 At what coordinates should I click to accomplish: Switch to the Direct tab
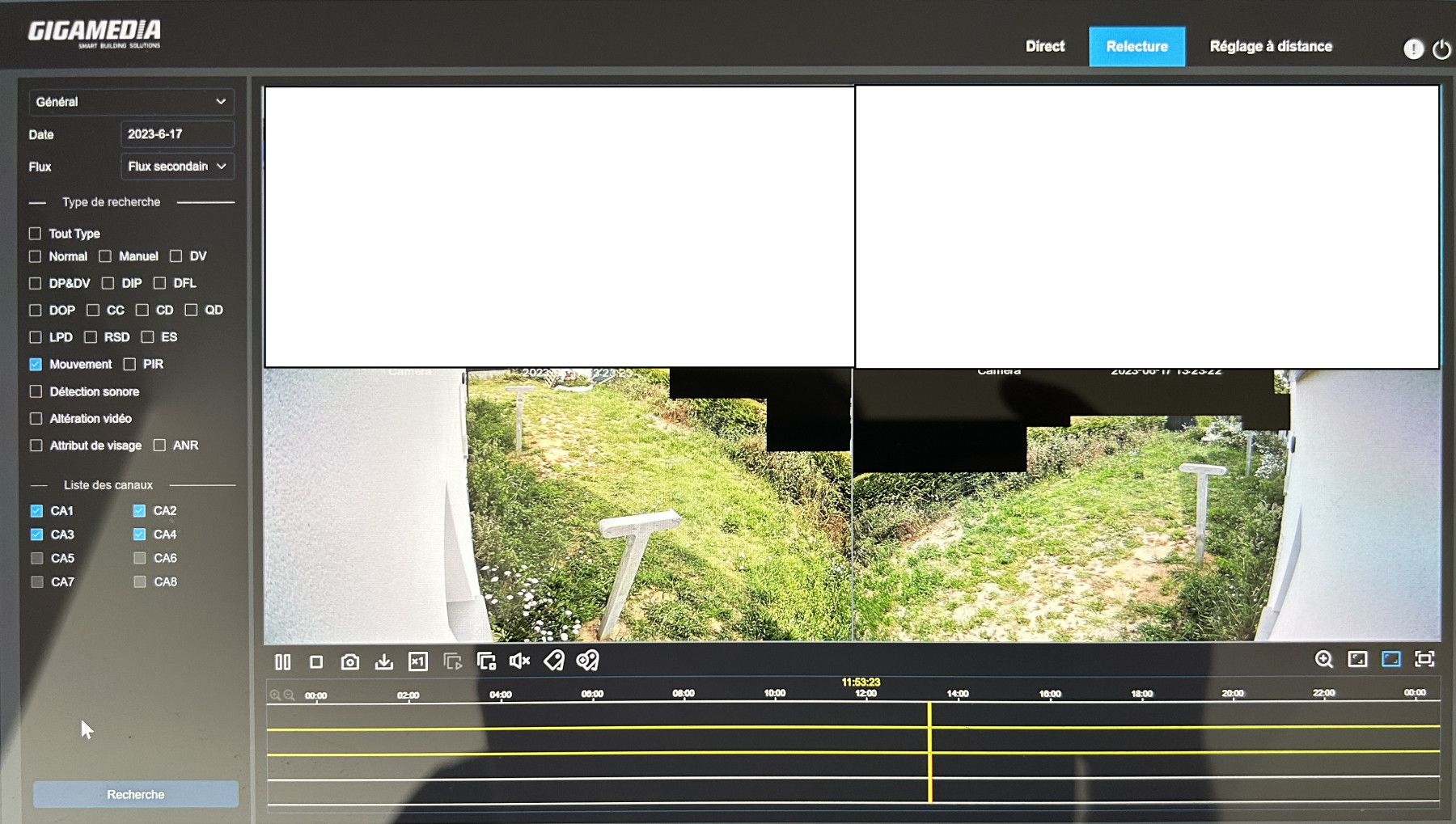(1044, 47)
